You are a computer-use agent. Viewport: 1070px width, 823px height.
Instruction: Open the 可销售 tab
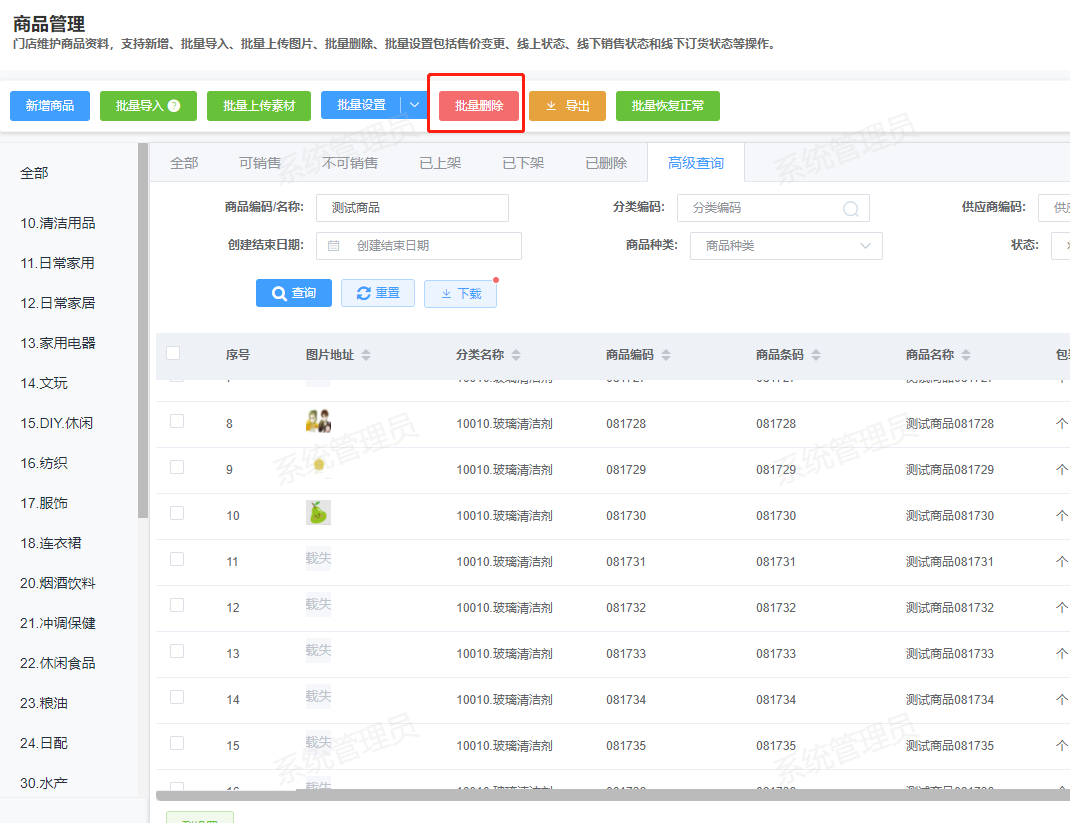[x=260, y=163]
